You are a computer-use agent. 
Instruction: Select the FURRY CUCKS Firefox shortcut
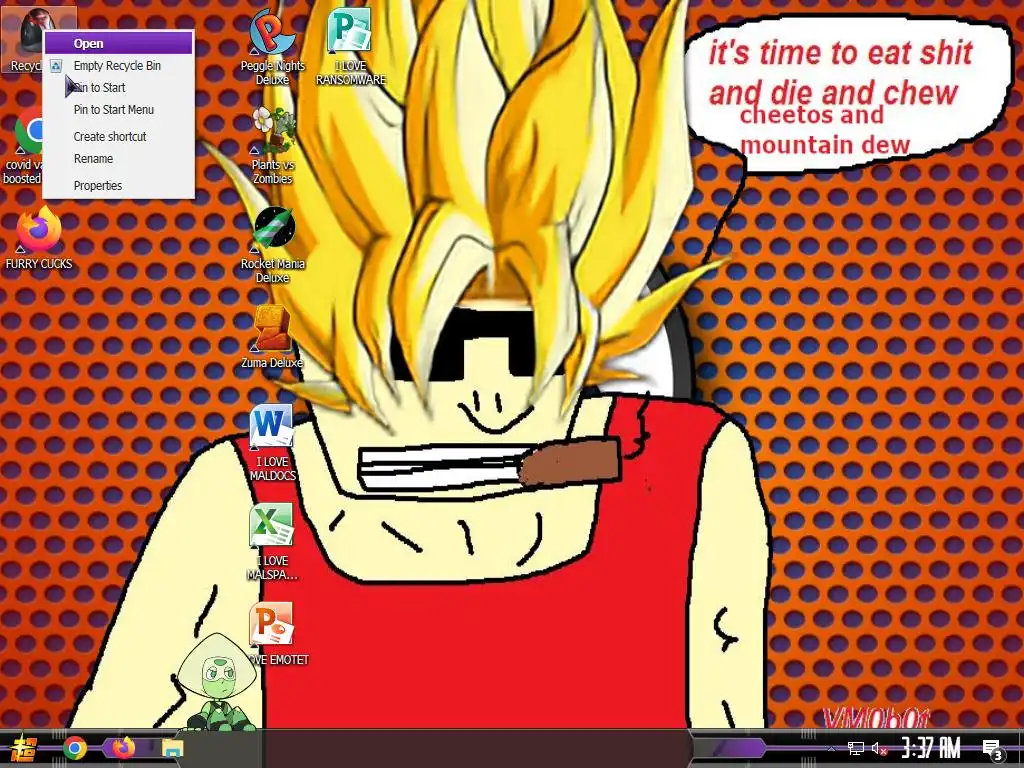coord(39,237)
